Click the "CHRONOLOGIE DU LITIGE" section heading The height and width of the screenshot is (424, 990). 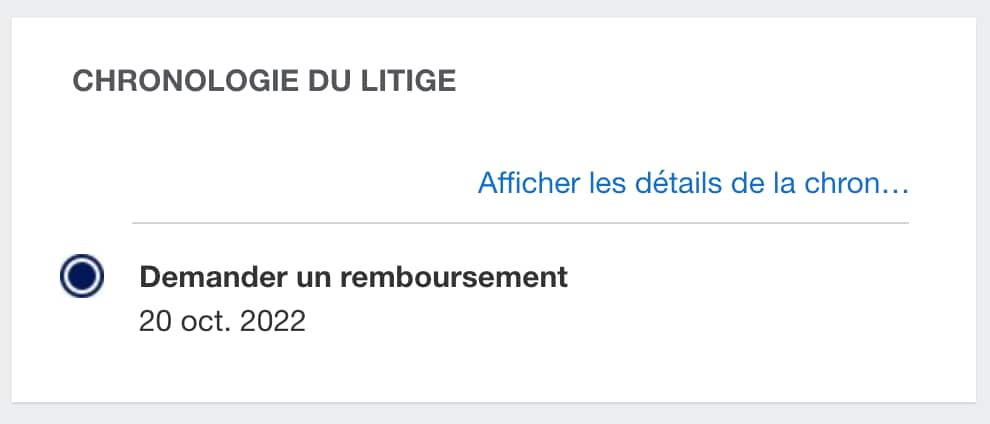click(264, 81)
